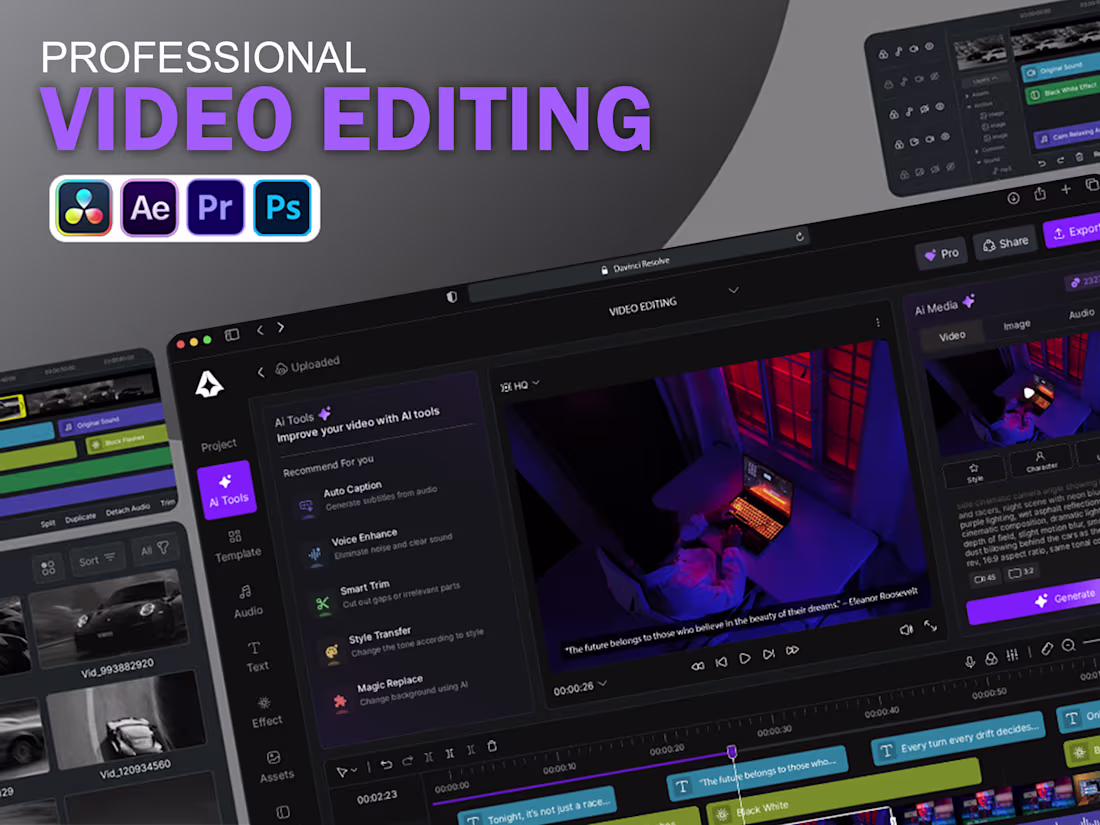Click the Share button
This screenshot has width=1100, height=825.
[x=1005, y=243]
